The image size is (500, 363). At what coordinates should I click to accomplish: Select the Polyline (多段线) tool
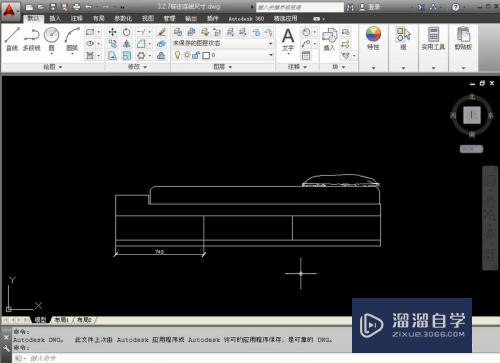click(x=32, y=39)
